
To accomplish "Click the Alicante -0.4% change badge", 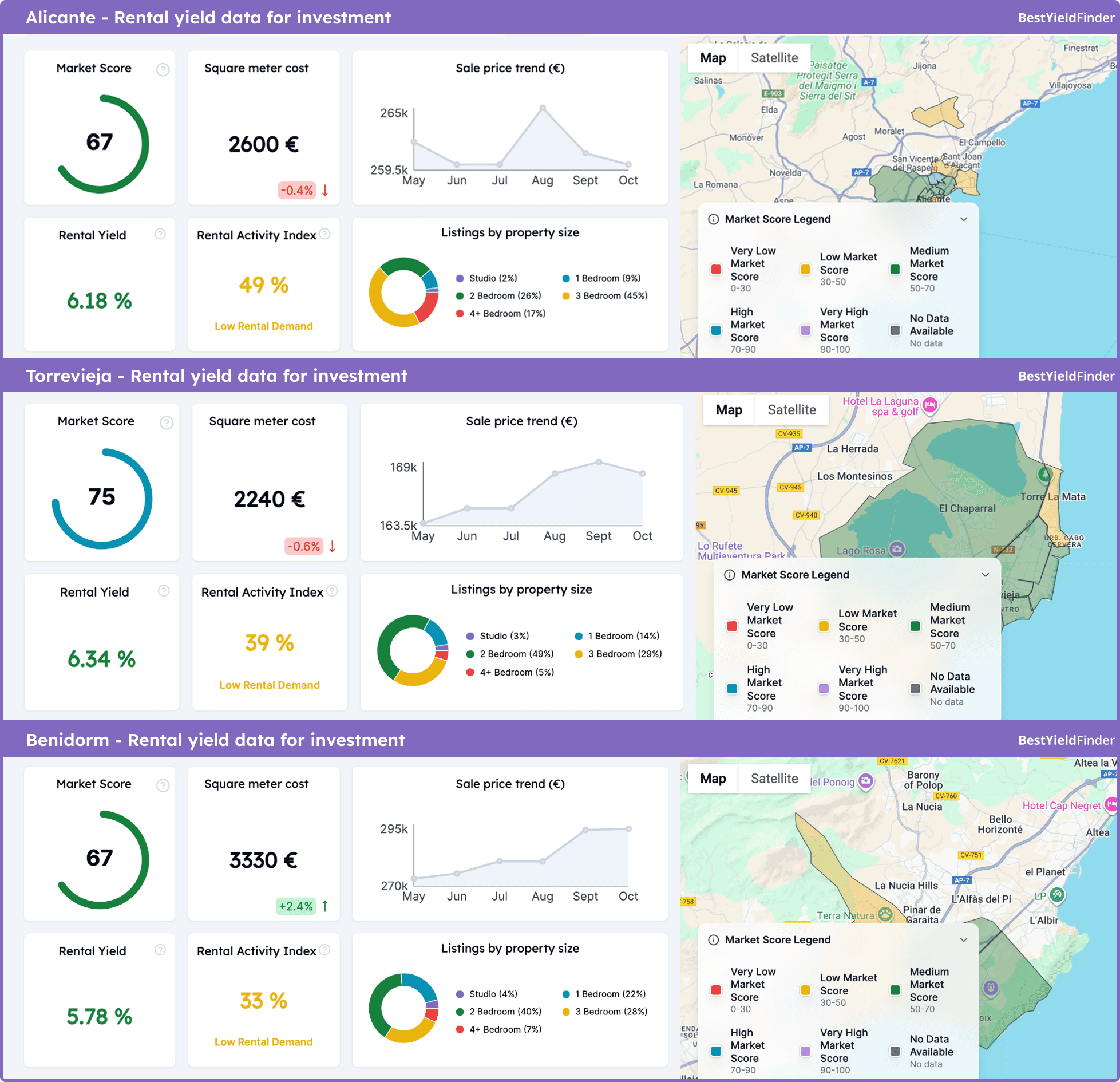I will click(x=297, y=190).
